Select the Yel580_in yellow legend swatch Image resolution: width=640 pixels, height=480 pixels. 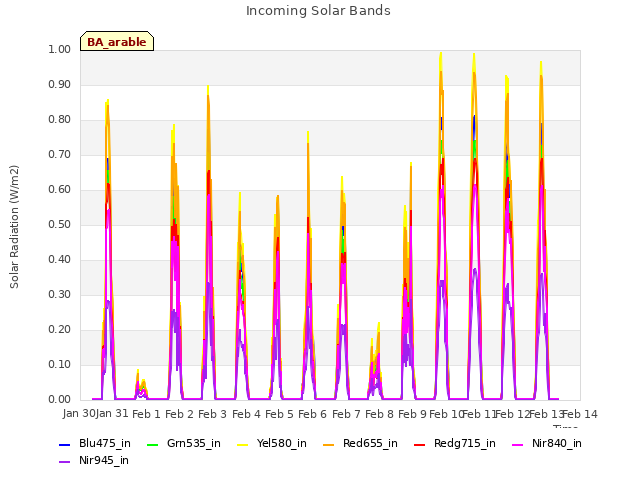point(242,444)
